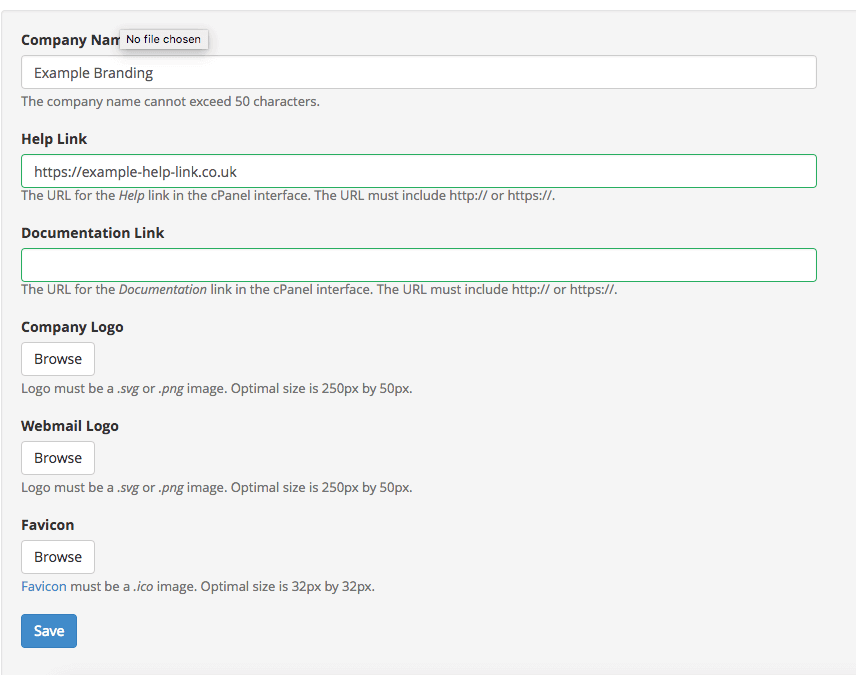
Task: Click the Webmail Logo heading
Action: click(70, 426)
